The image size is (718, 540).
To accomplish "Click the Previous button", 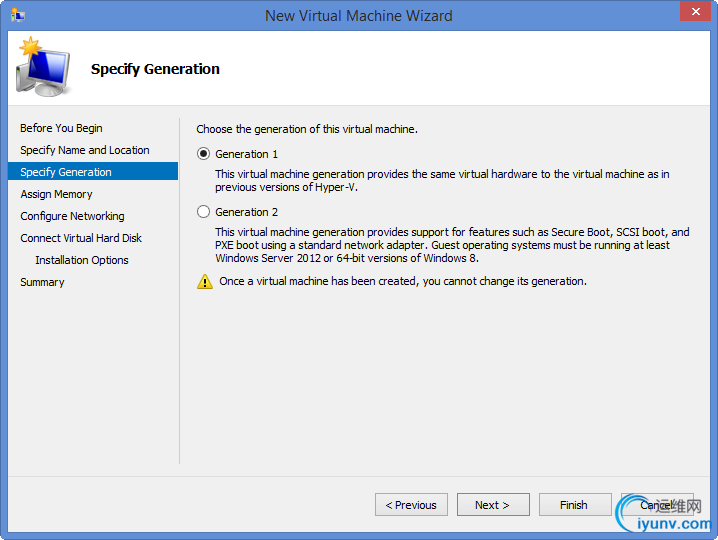I will pyautogui.click(x=411, y=505).
